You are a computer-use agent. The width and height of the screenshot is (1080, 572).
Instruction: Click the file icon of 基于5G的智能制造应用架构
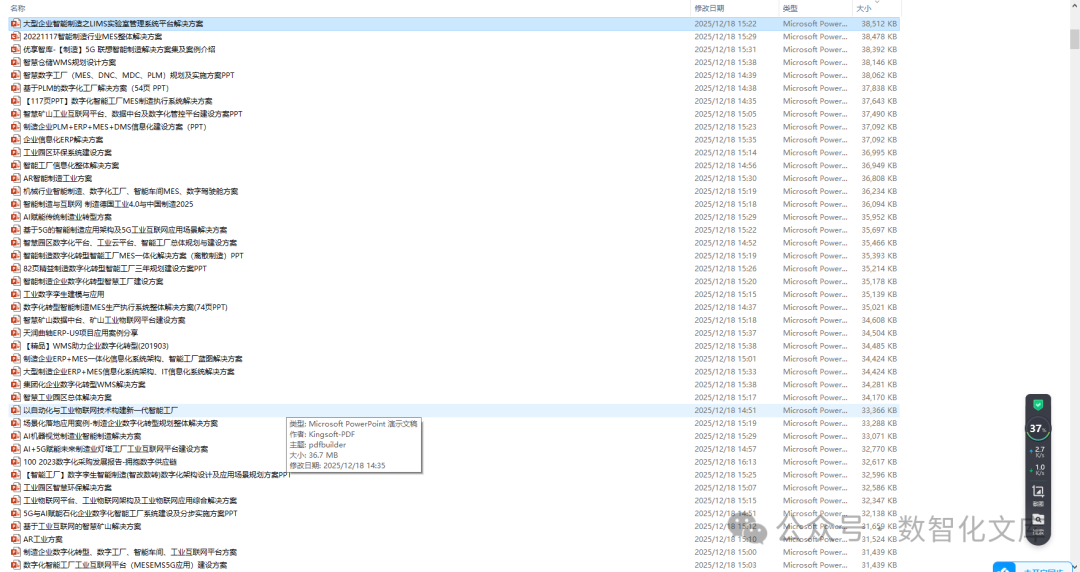[x=16, y=230]
